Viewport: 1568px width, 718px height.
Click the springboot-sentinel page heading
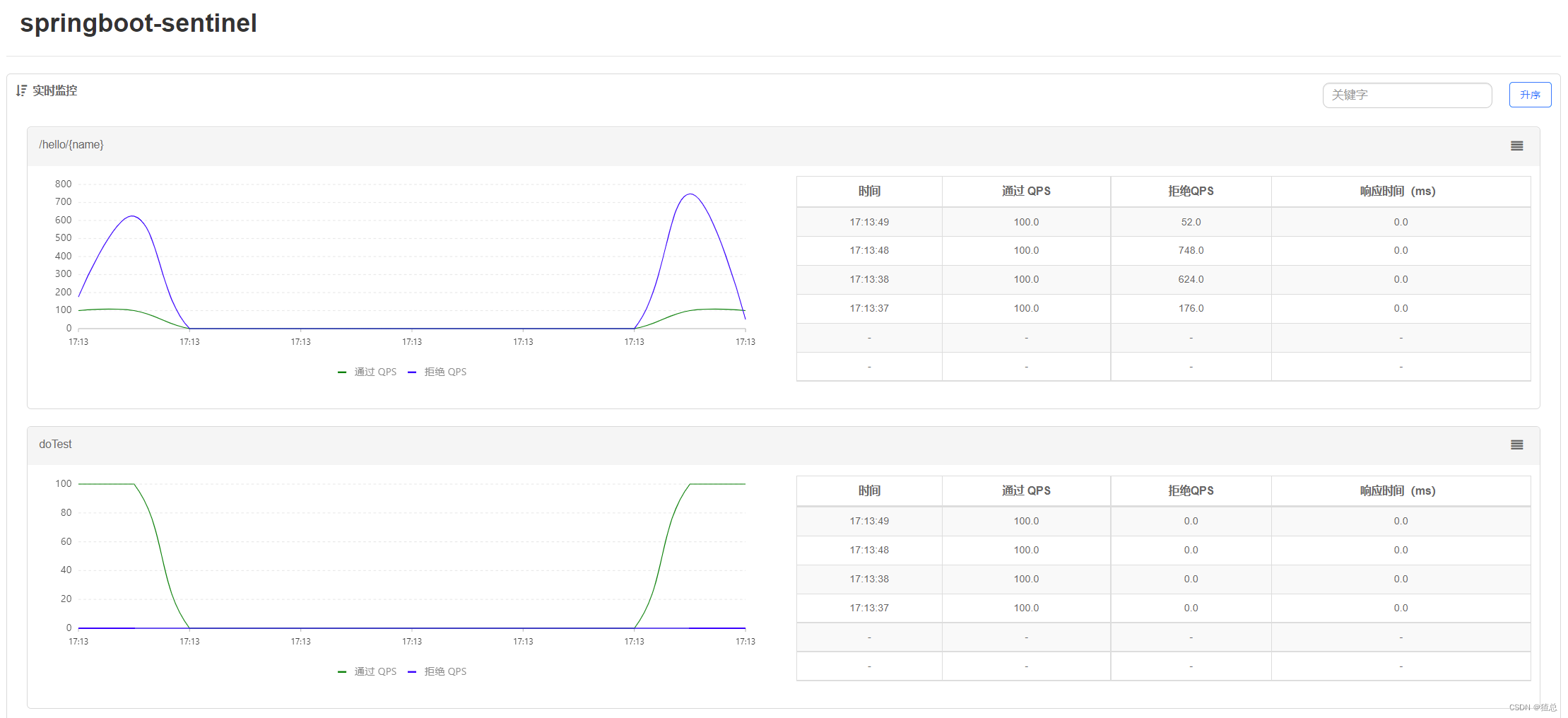click(138, 23)
